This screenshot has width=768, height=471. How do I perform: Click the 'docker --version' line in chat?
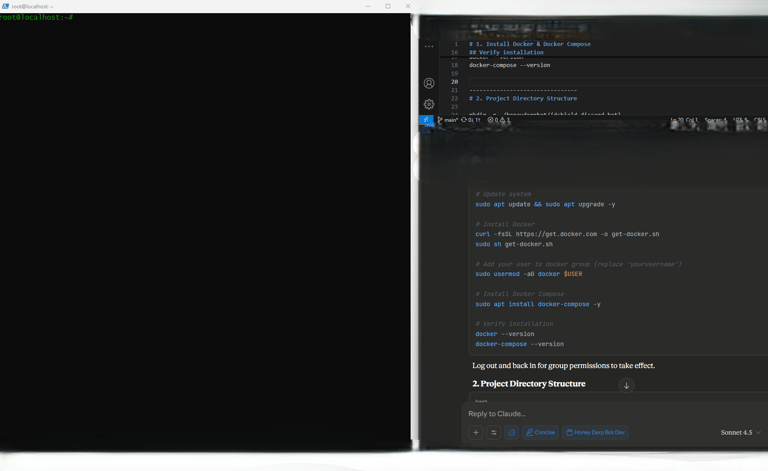click(504, 334)
